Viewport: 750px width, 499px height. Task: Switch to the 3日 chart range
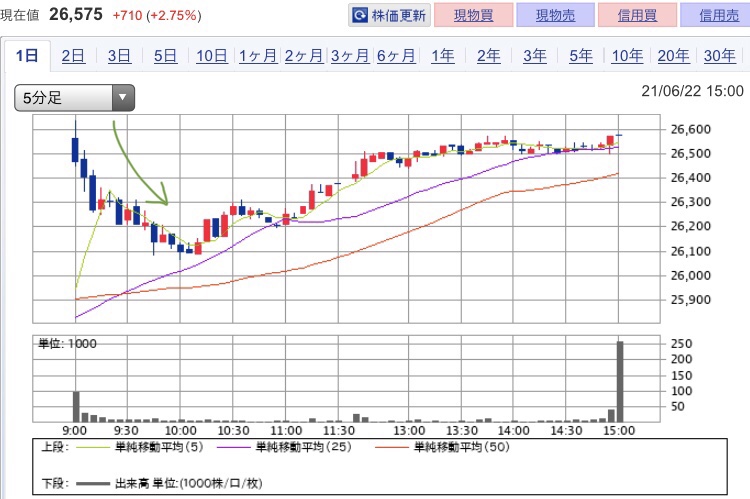click(x=119, y=56)
